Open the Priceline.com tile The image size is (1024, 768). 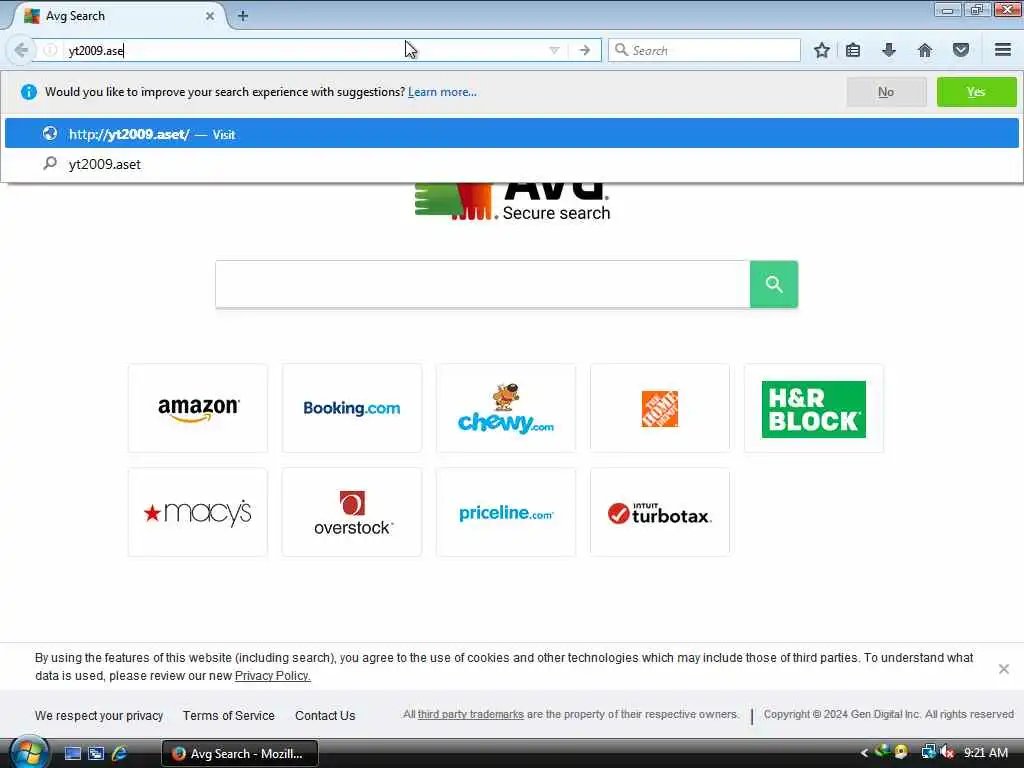[506, 512]
